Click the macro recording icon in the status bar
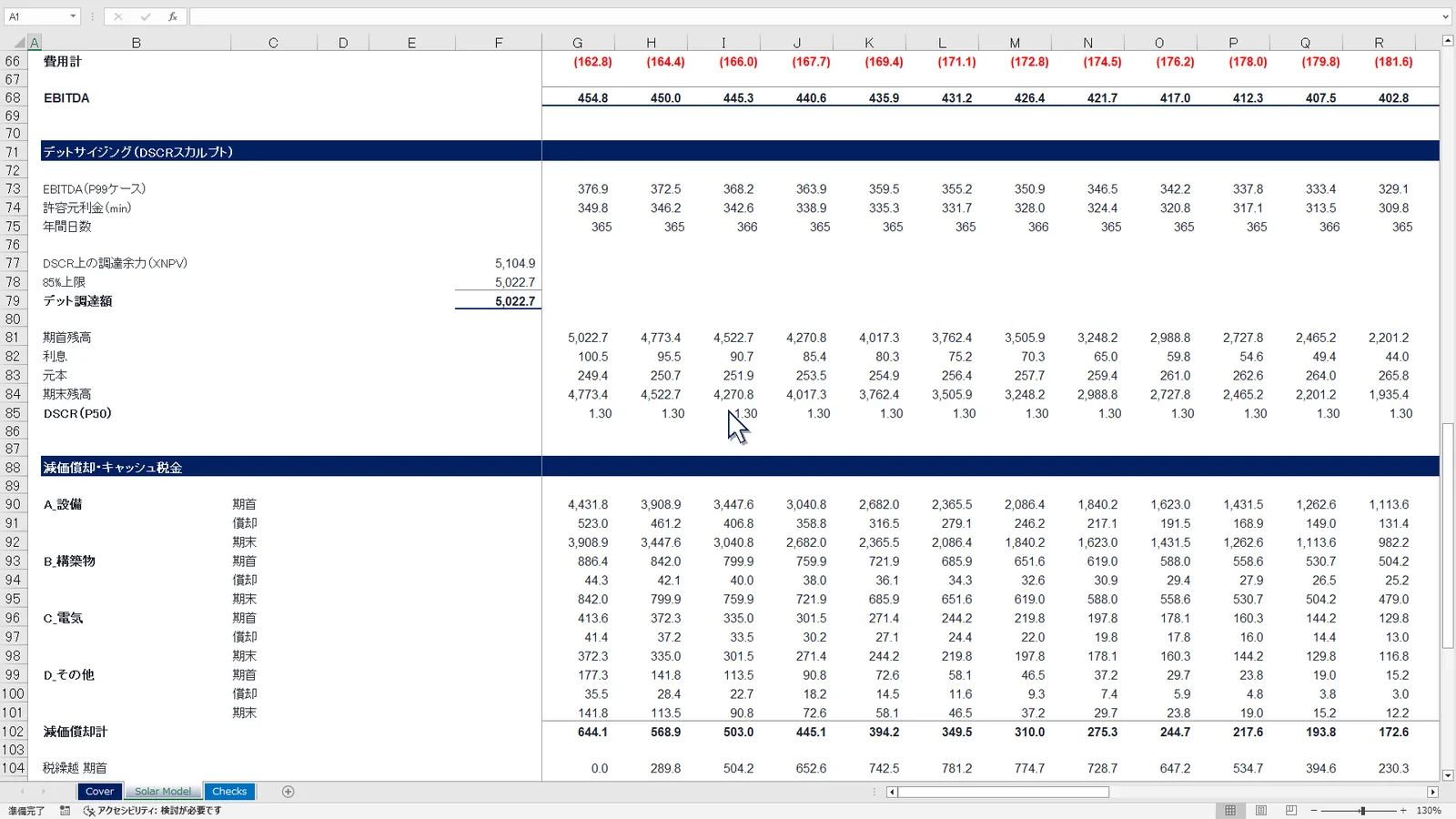Screen dimensions: 1456x819 65,810
